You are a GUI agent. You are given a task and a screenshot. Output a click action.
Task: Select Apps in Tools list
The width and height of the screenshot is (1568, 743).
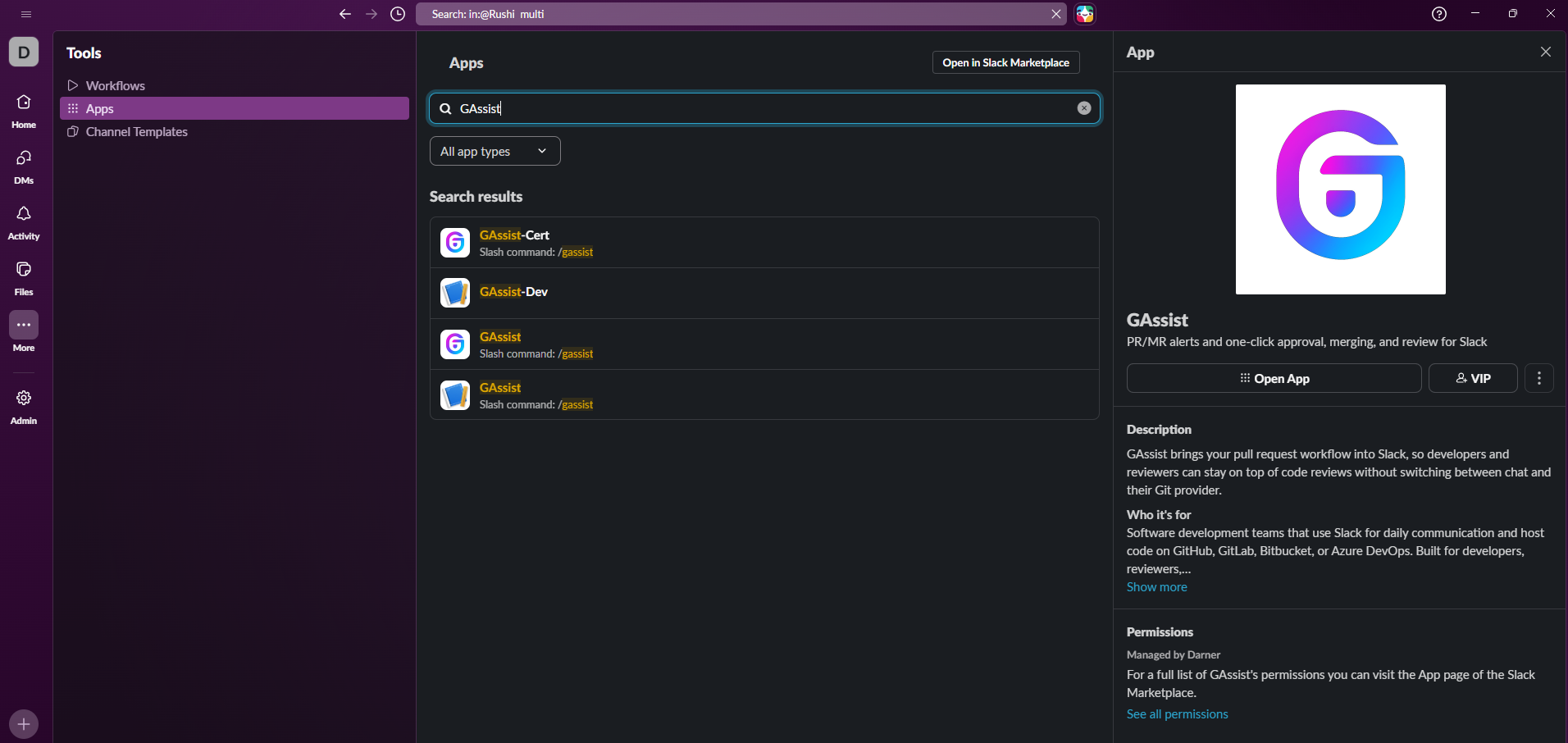click(235, 108)
